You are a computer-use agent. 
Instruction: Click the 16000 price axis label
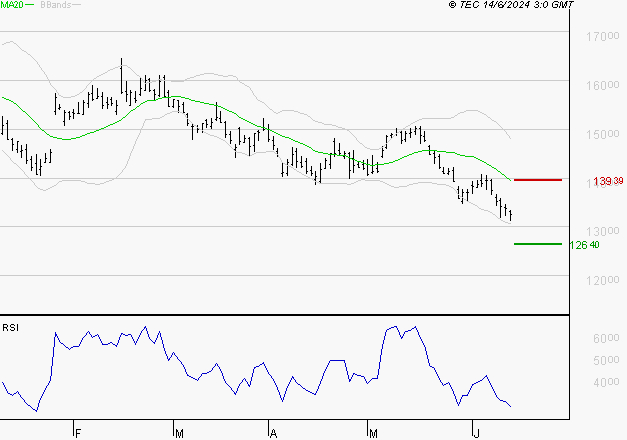(603, 85)
